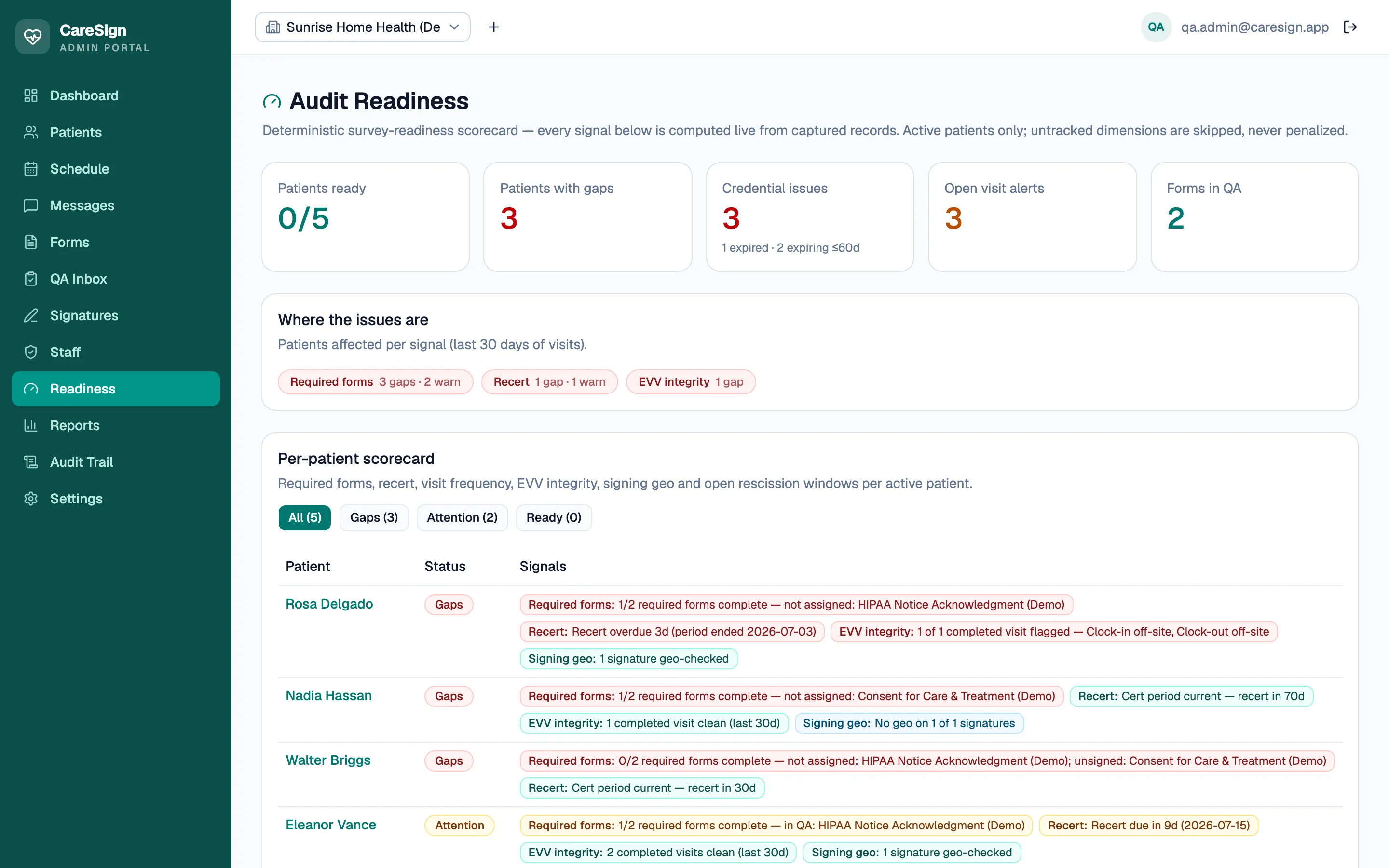Click the sign out icon

tap(1350, 27)
